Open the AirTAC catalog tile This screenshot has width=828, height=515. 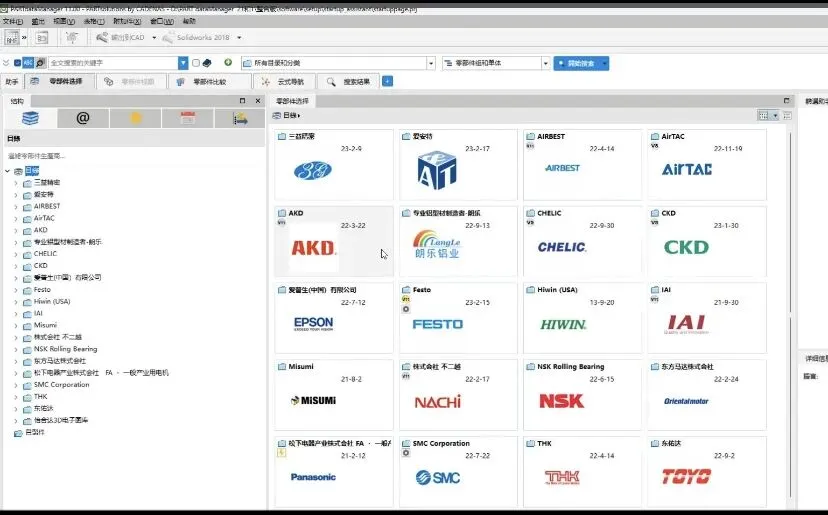point(707,165)
